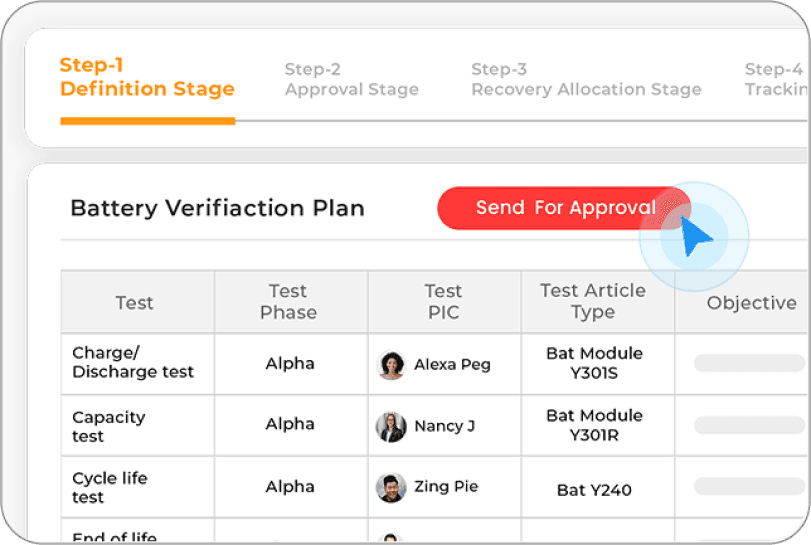Screen dimensions: 811x545
Task: Click the Bat Y240 article cell
Action: 594,490
